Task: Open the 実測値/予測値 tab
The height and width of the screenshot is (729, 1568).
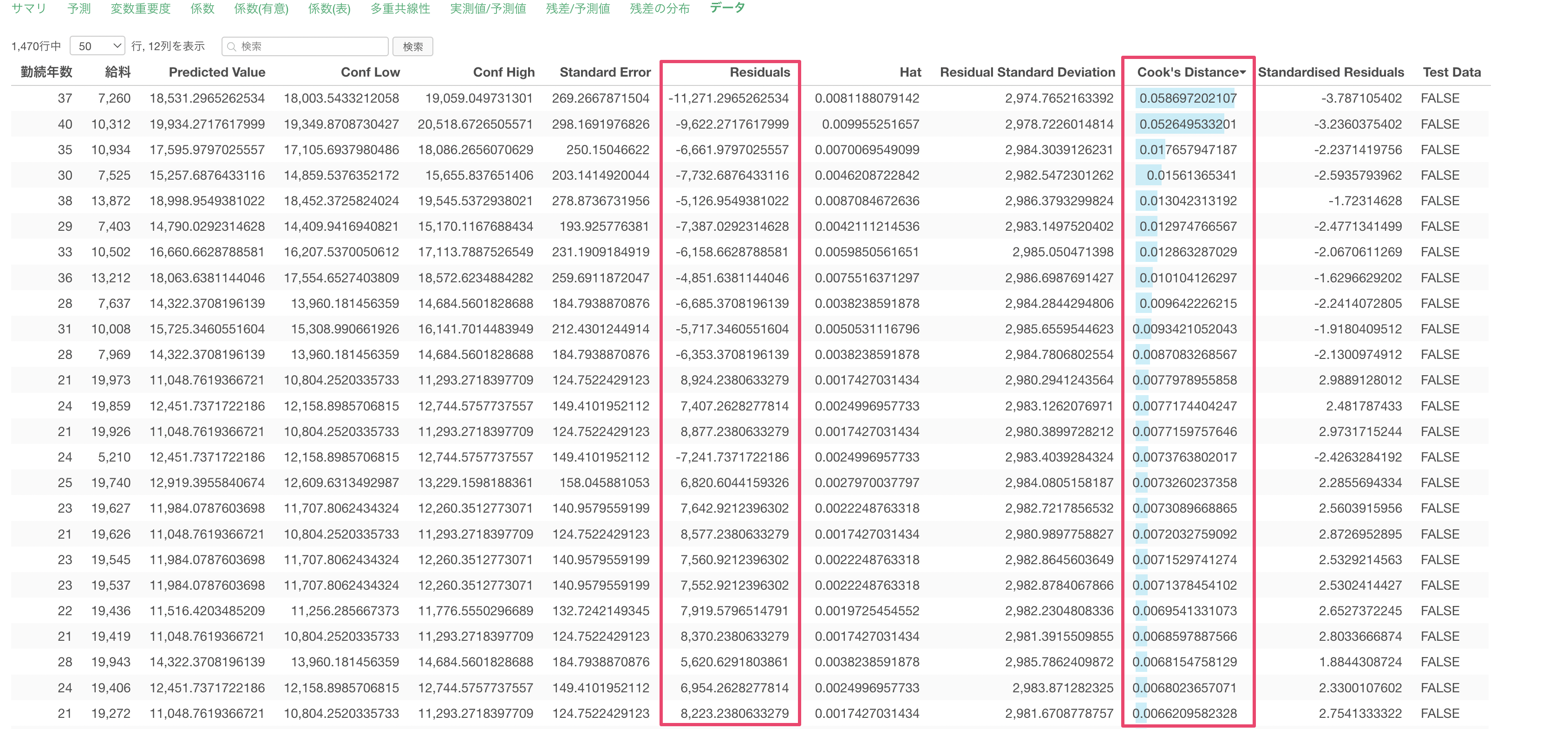Action: coord(488,8)
